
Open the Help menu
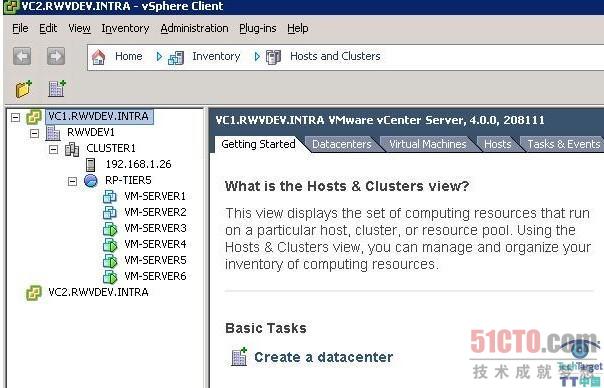[x=298, y=28]
